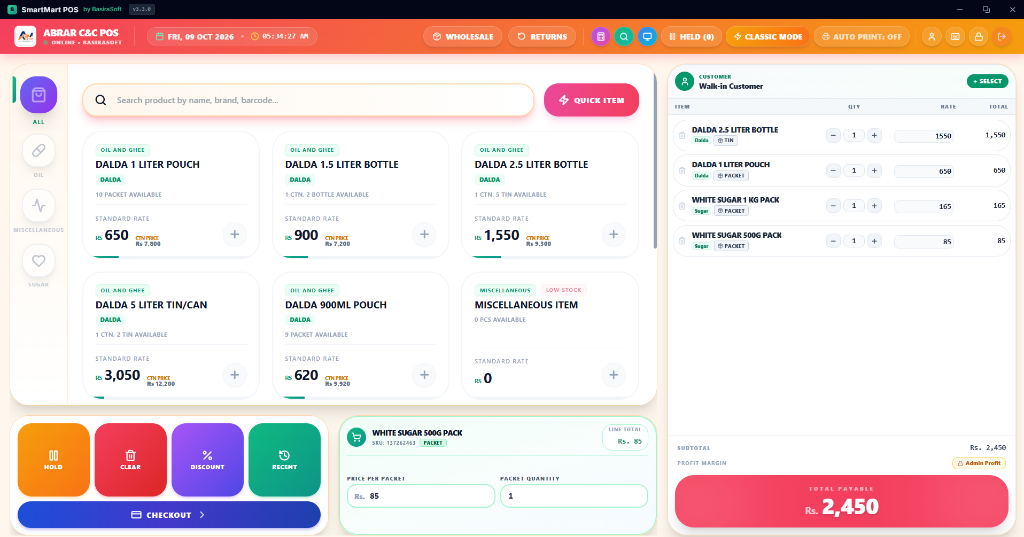Screen dimensions: 1024x537
Task: Log out using the exit icon
Action: 1002,37
